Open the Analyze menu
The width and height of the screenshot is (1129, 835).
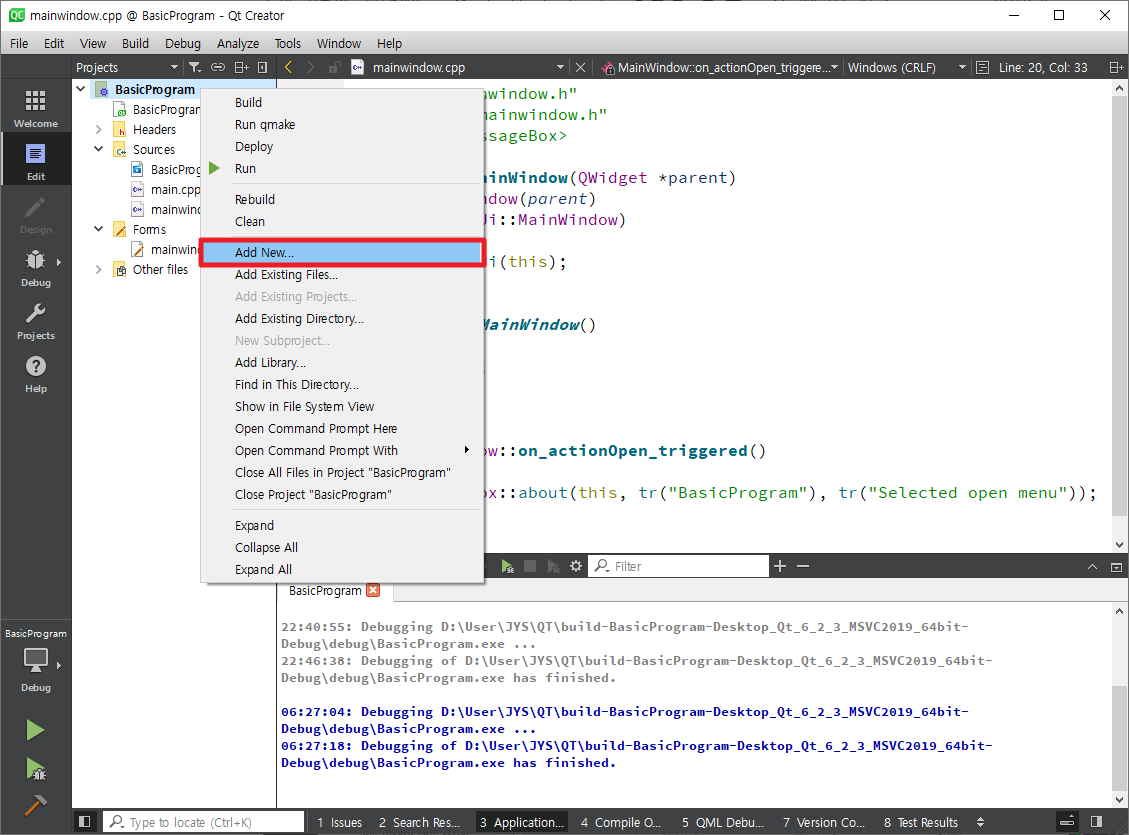pyautogui.click(x=238, y=43)
